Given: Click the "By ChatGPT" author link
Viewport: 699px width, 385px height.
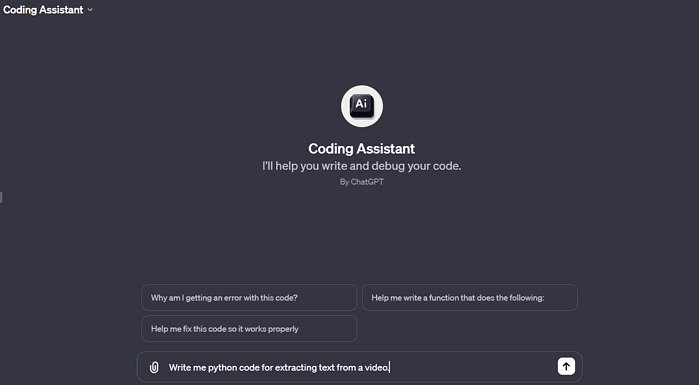Looking at the screenshot, I should tap(362, 182).
